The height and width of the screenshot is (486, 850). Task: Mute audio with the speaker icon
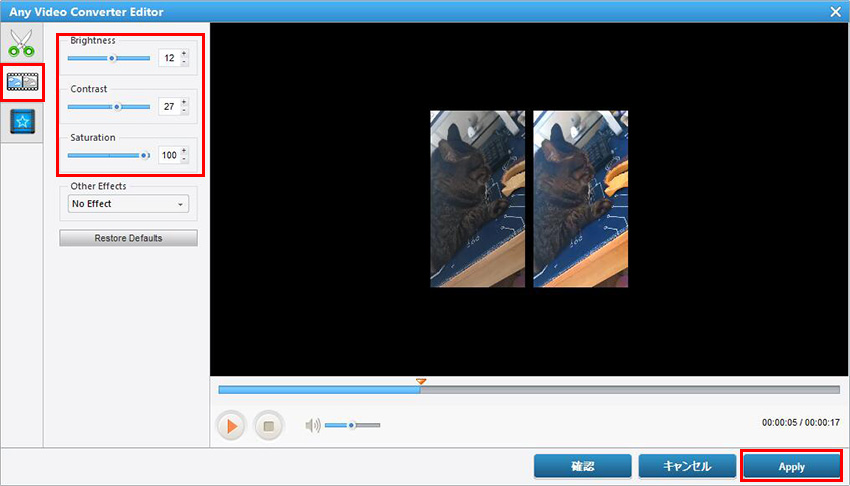click(313, 425)
